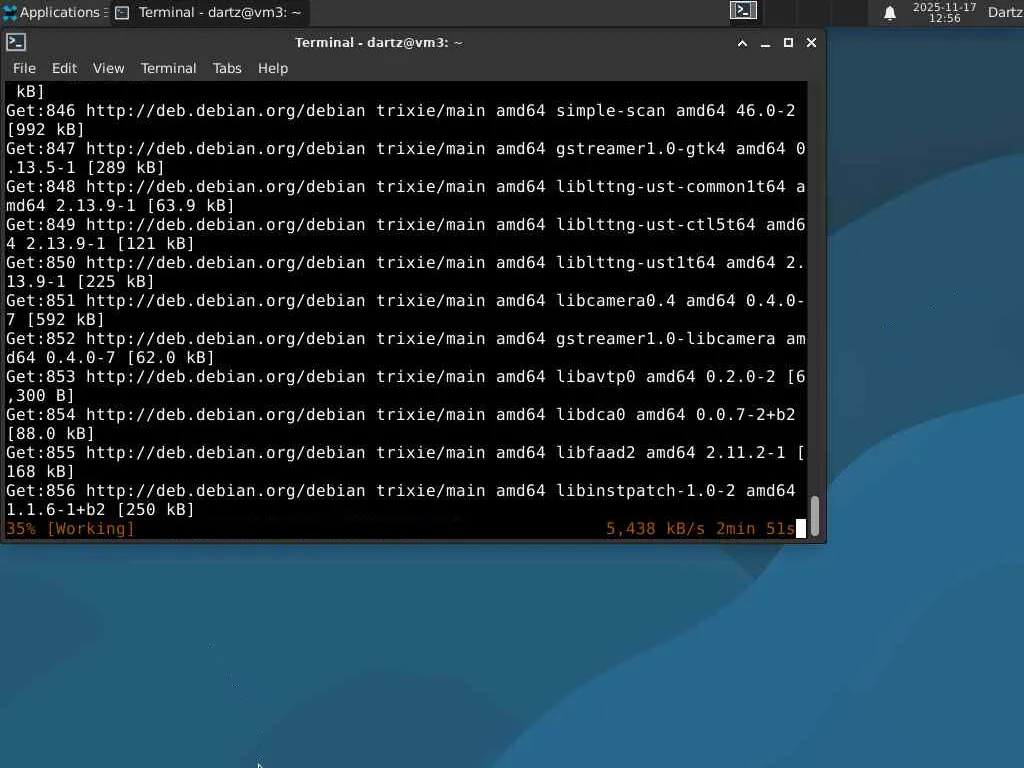Viewport: 1024px width, 768px height.
Task: Select the Terminal - dartz@vm3 taskbar button
Action: (208, 12)
